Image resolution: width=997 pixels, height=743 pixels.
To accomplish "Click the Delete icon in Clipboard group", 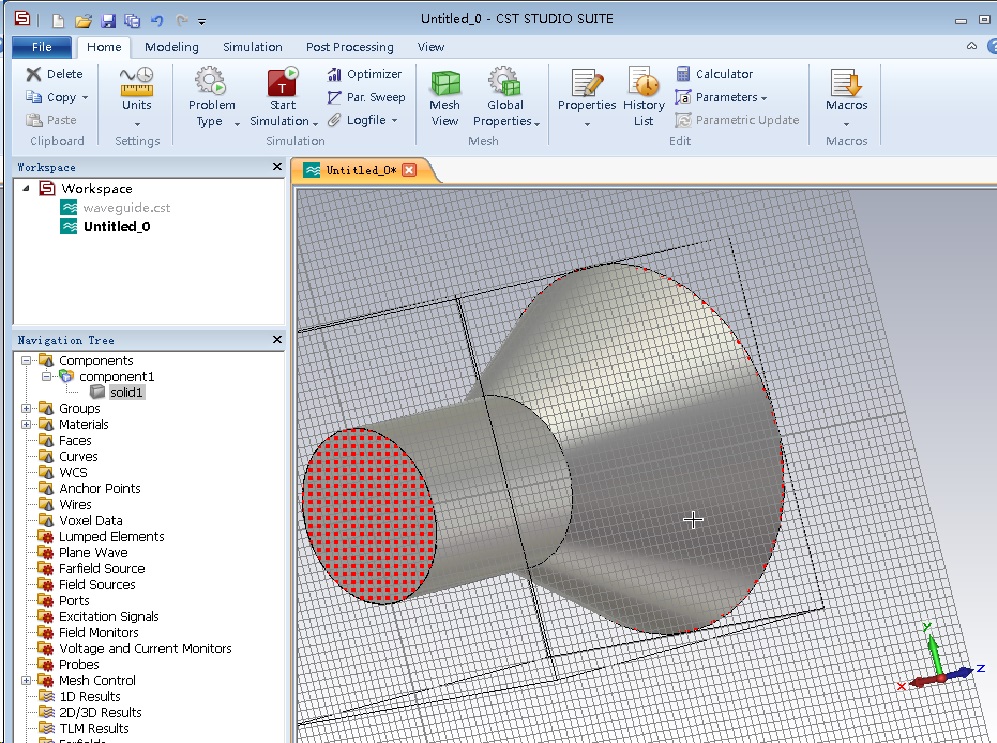I will (34, 74).
